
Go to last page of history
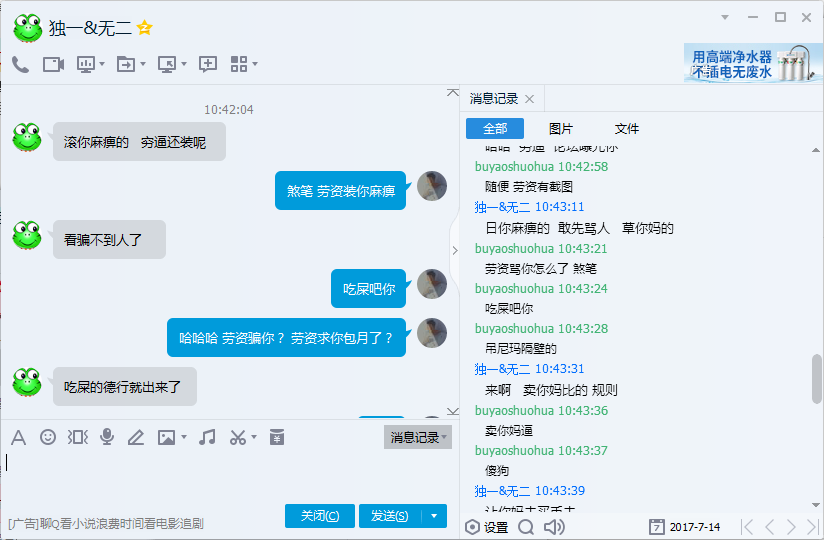[813, 526]
